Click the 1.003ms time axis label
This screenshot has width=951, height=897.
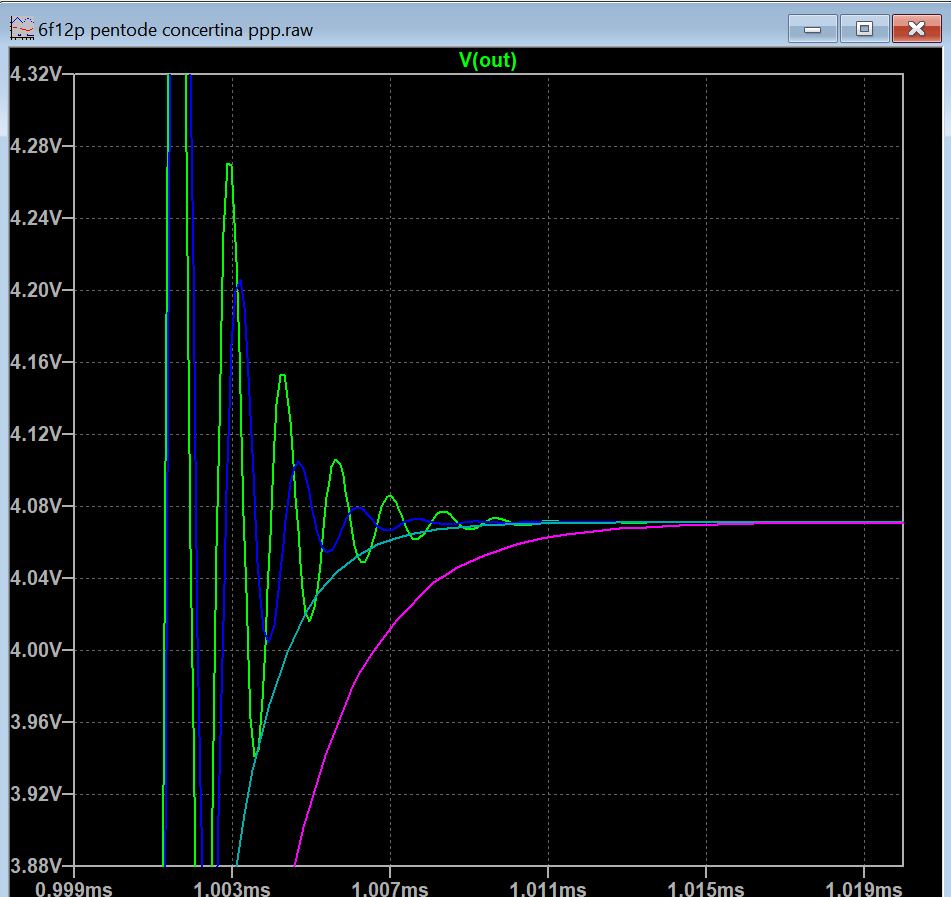tap(232, 889)
